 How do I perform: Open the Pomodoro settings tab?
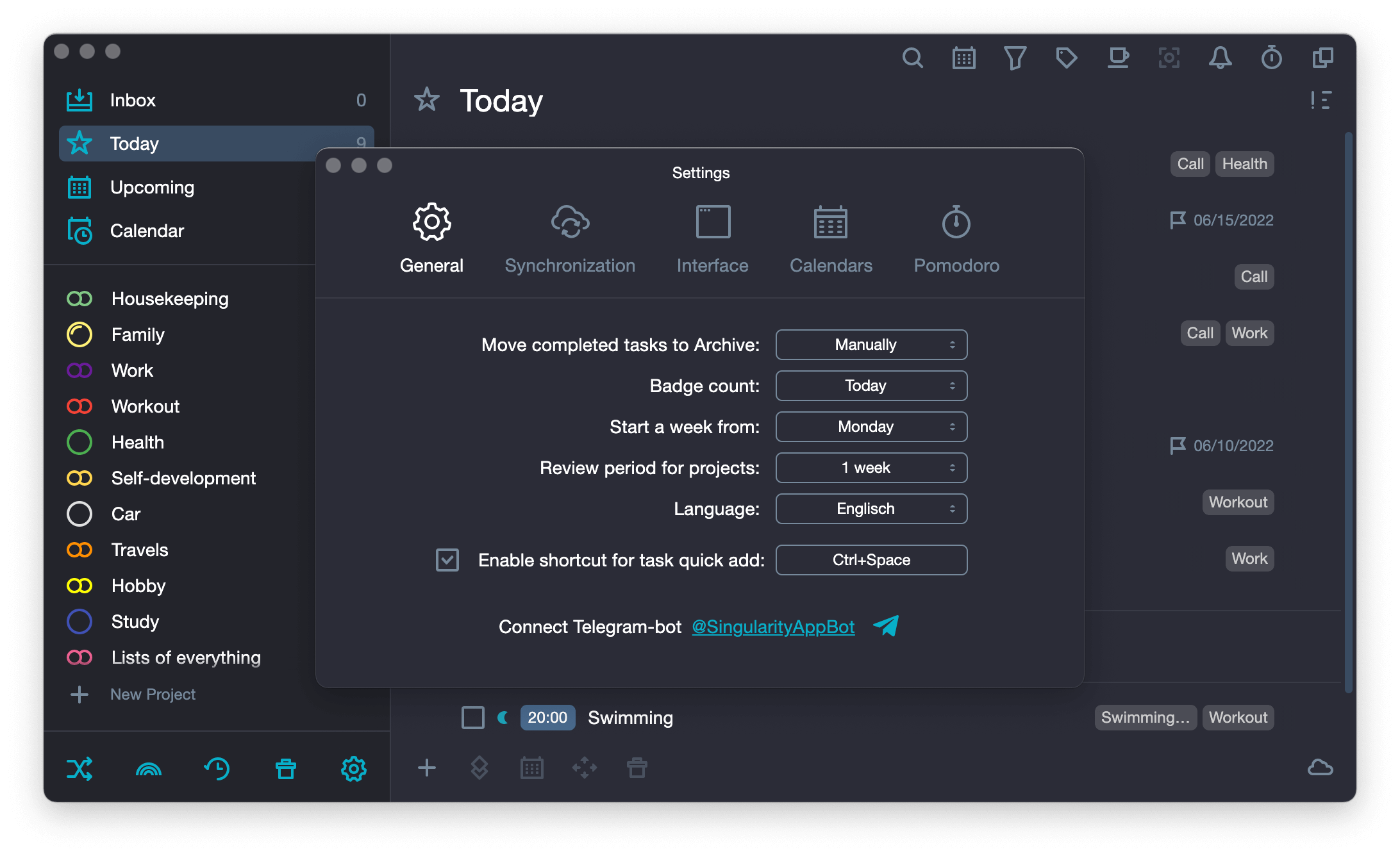point(956,239)
